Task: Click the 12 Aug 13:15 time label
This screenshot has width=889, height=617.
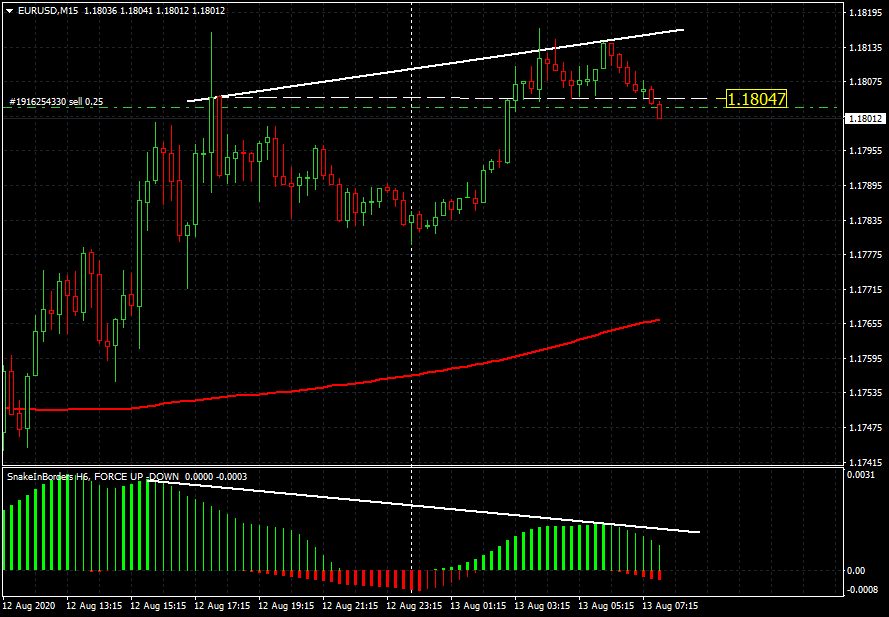Action: [94, 606]
